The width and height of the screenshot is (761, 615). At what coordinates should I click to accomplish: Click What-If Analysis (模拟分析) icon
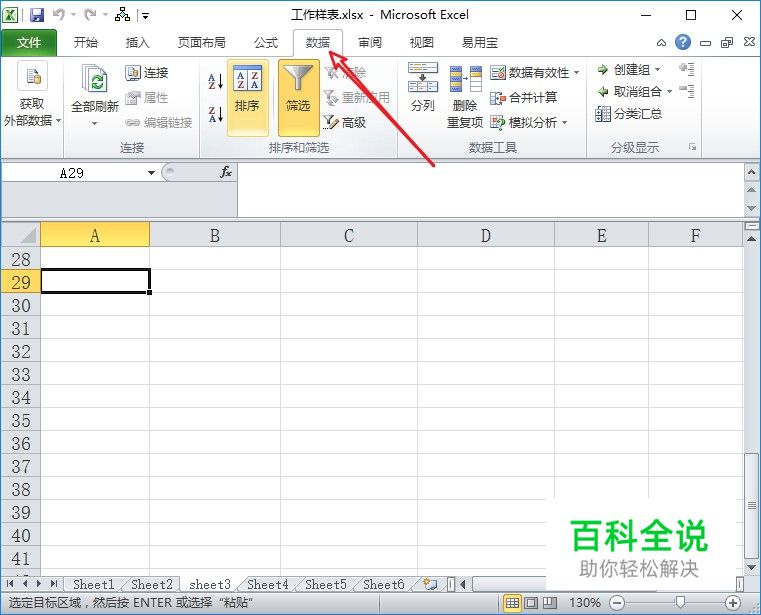point(498,122)
